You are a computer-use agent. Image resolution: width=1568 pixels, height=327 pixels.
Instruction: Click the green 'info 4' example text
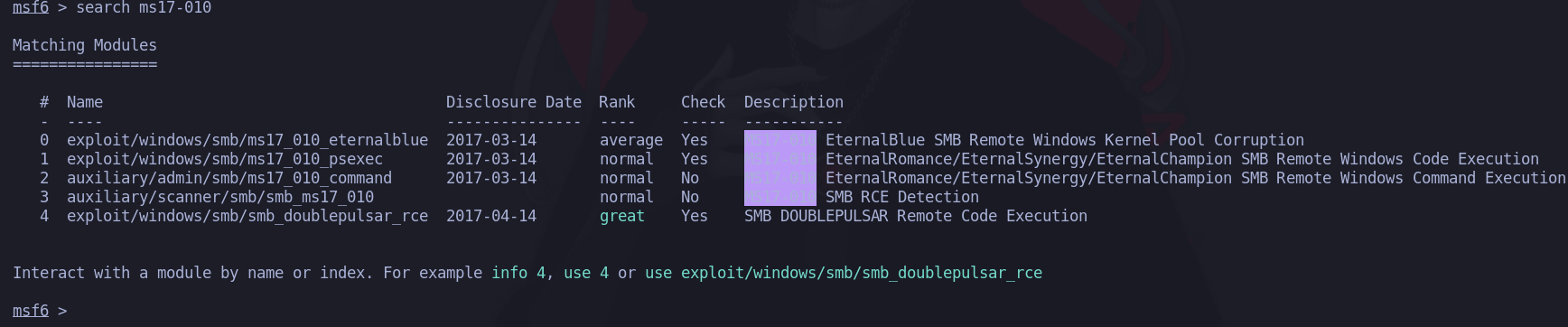pos(518,273)
